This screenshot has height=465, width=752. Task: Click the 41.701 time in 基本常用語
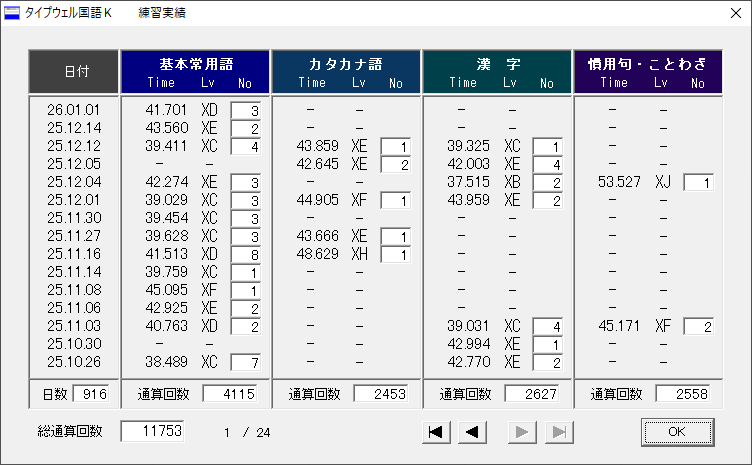point(166,110)
